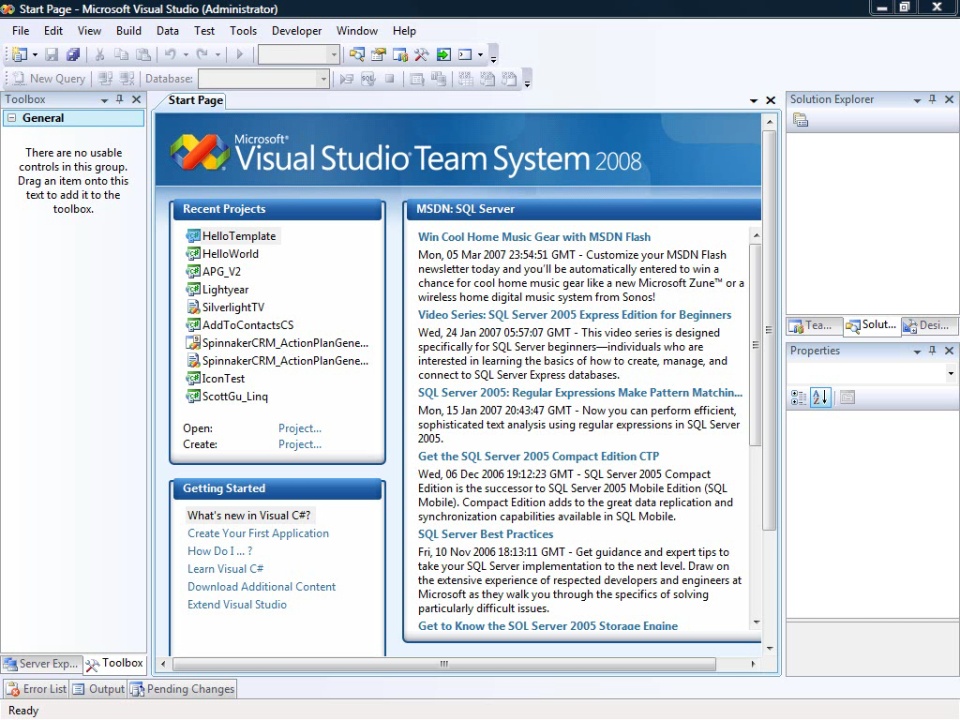Pin the Properties window
Viewport: 960px width, 720px height.
pos(932,350)
